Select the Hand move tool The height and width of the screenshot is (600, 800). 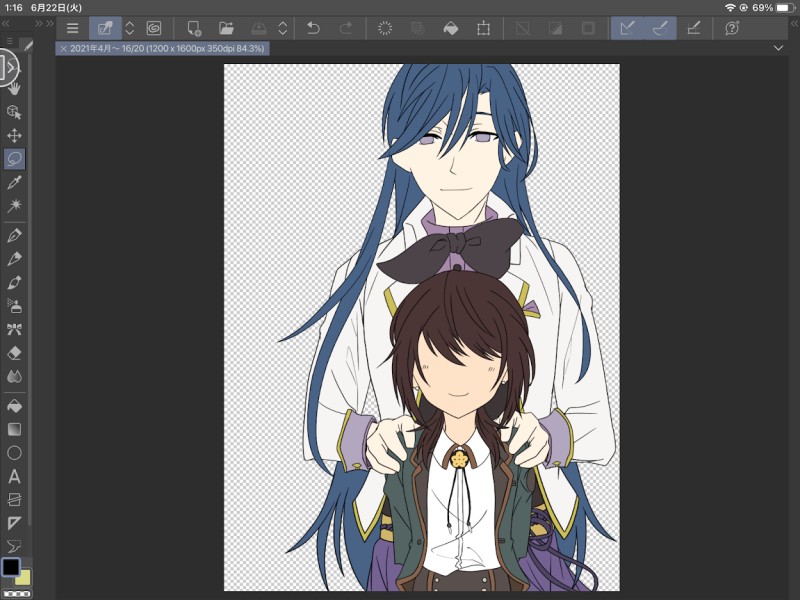(14, 88)
